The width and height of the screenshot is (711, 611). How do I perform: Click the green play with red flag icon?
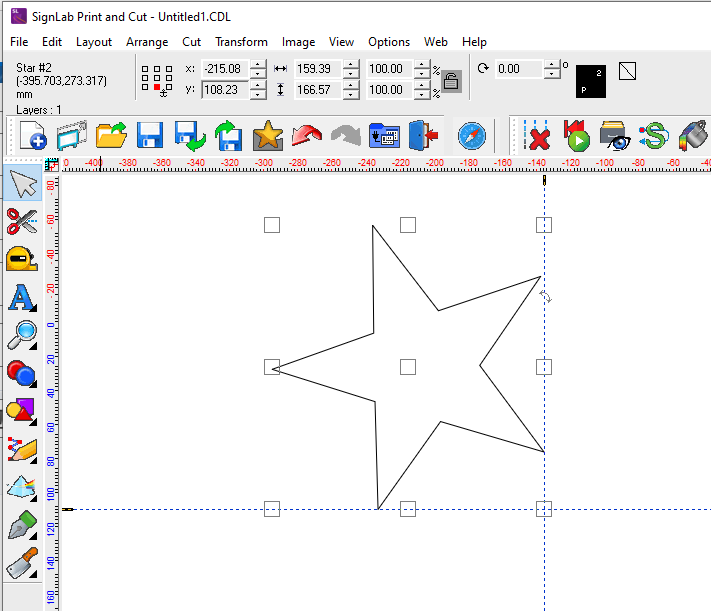pos(576,136)
